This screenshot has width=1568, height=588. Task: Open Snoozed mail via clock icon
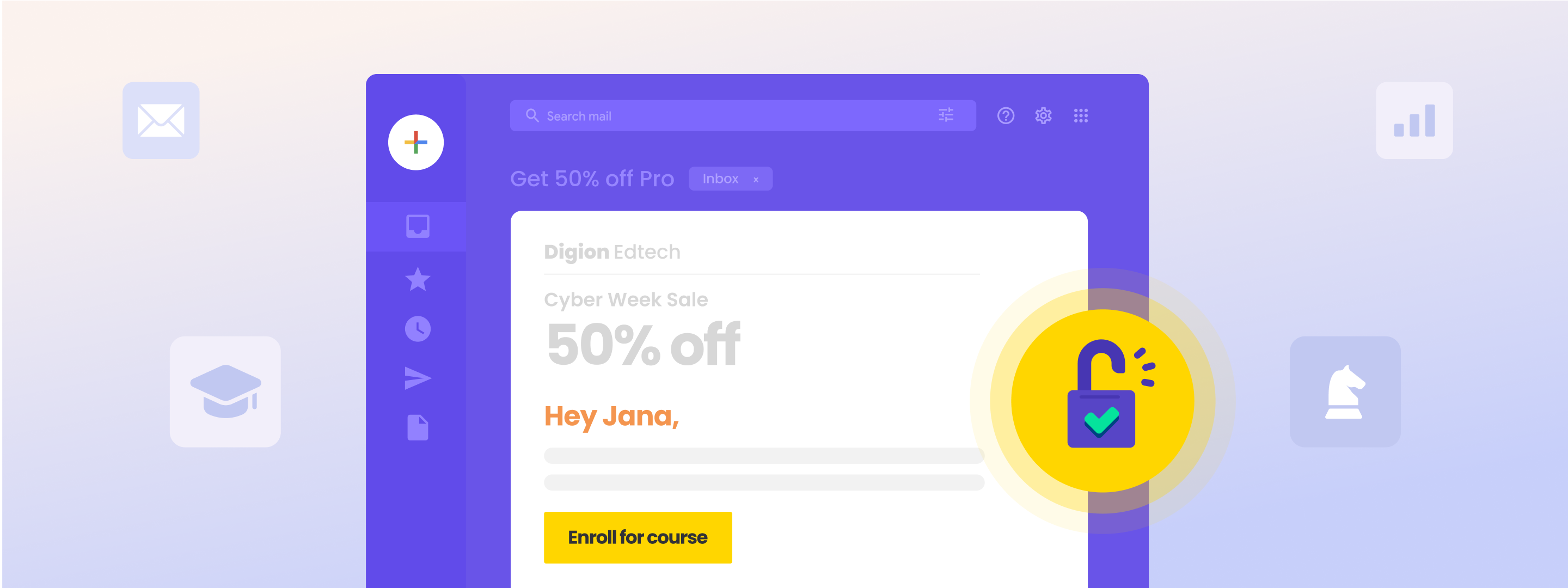point(418,329)
